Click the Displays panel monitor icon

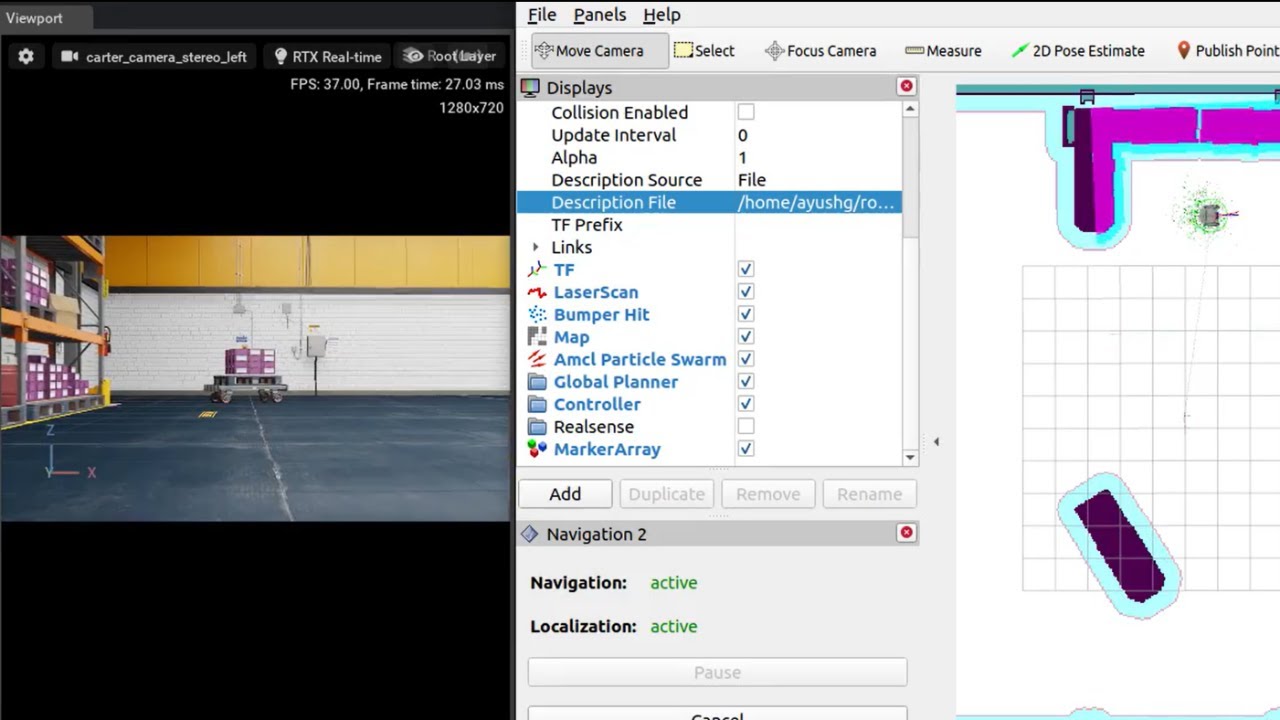coord(530,88)
